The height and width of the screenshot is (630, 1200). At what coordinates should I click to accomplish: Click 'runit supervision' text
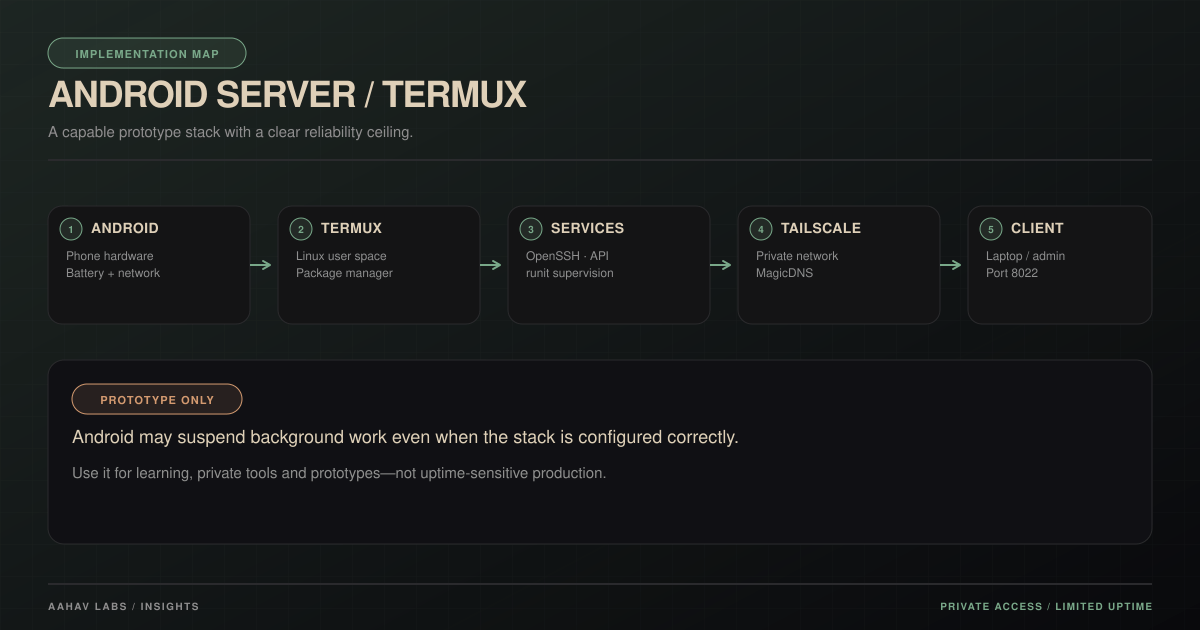click(x=570, y=273)
